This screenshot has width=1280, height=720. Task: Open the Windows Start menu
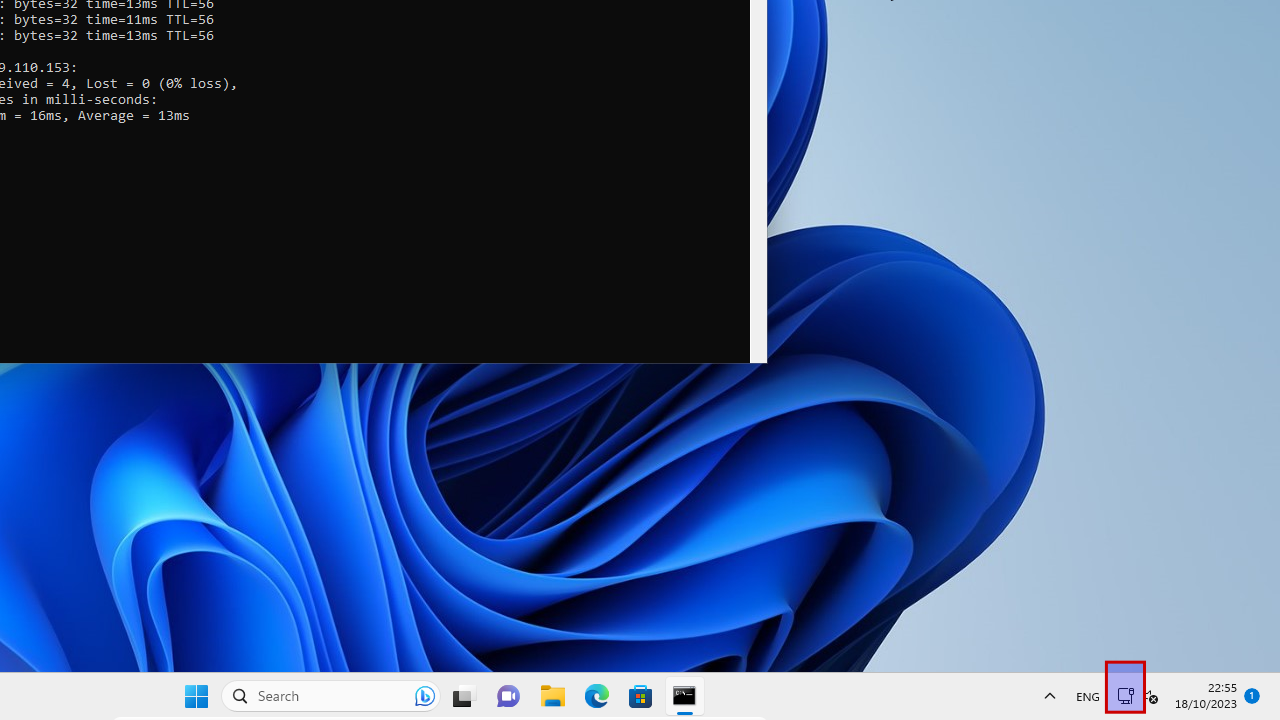click(196, 696)
